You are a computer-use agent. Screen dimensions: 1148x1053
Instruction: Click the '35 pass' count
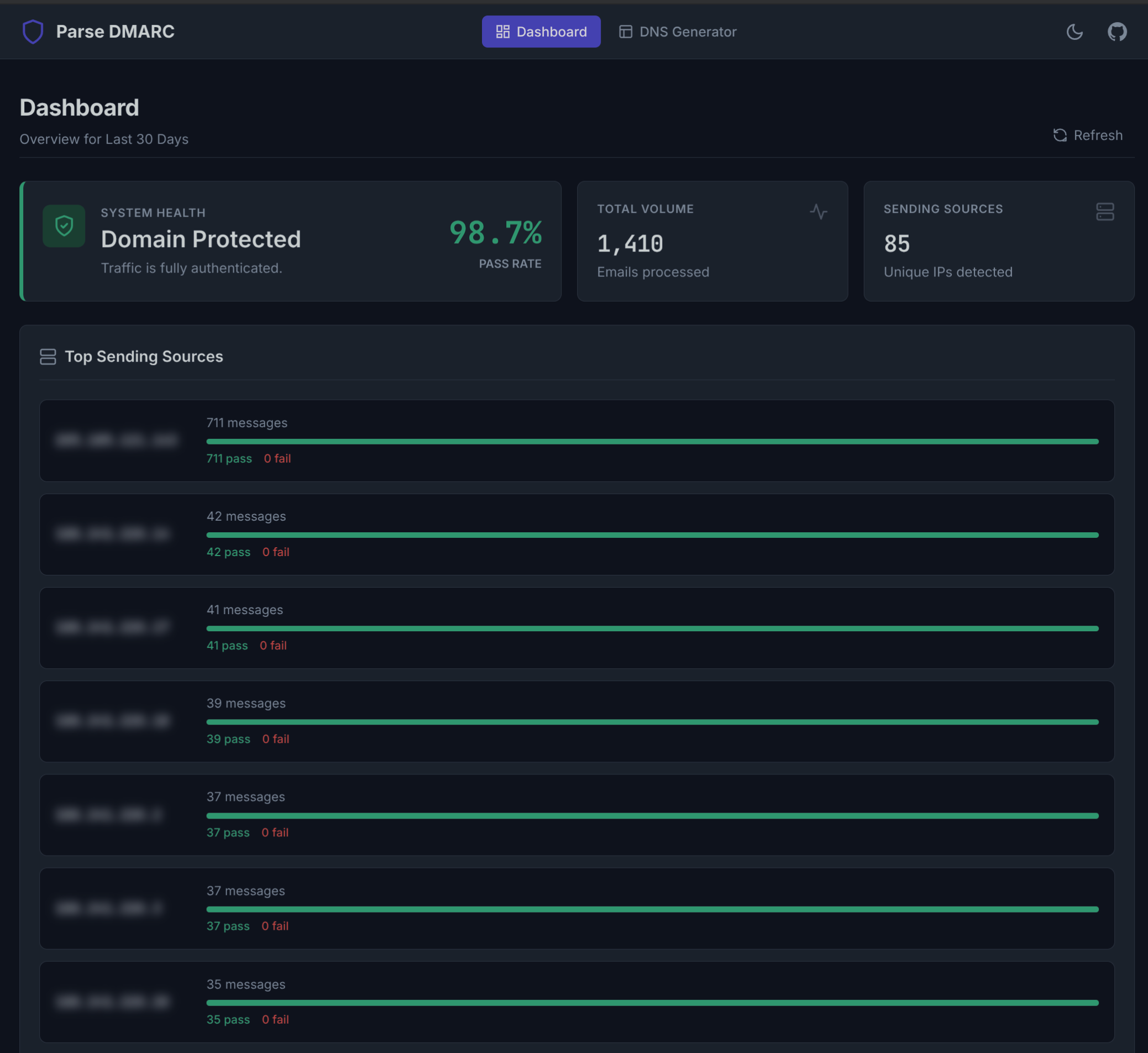coord(228,1020)
